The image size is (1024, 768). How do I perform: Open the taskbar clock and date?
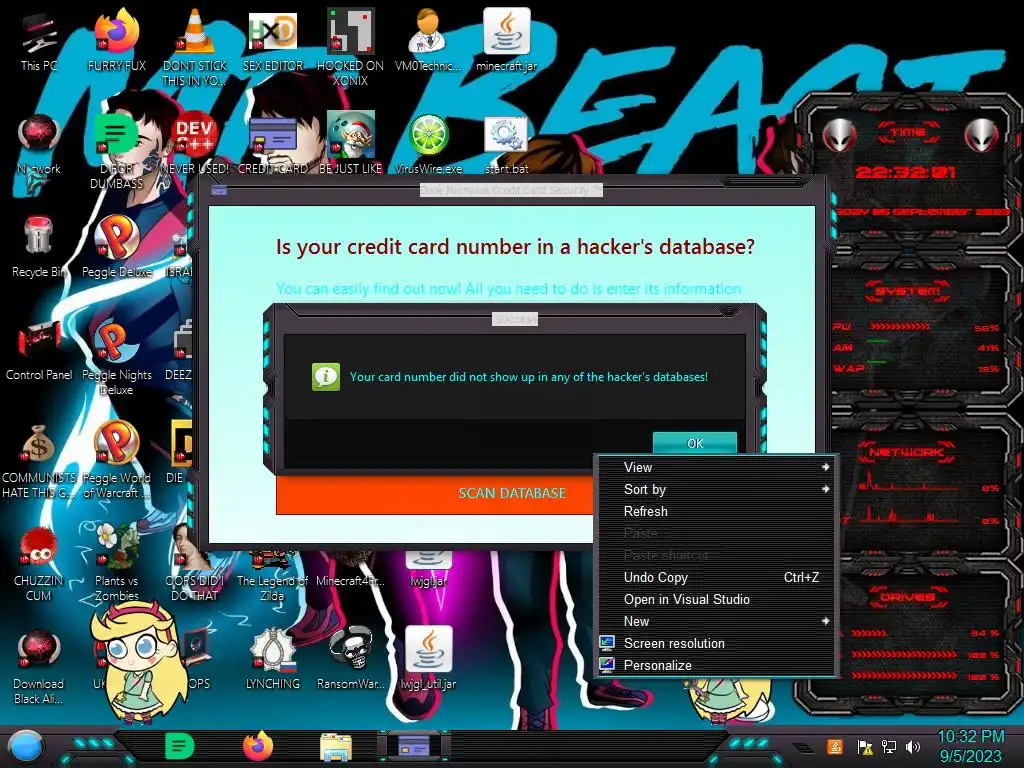click(x=970, y=746)
